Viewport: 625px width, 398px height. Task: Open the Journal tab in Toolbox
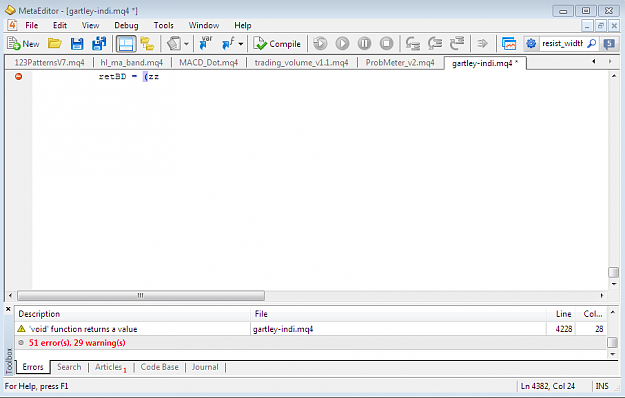click(205, 367)
